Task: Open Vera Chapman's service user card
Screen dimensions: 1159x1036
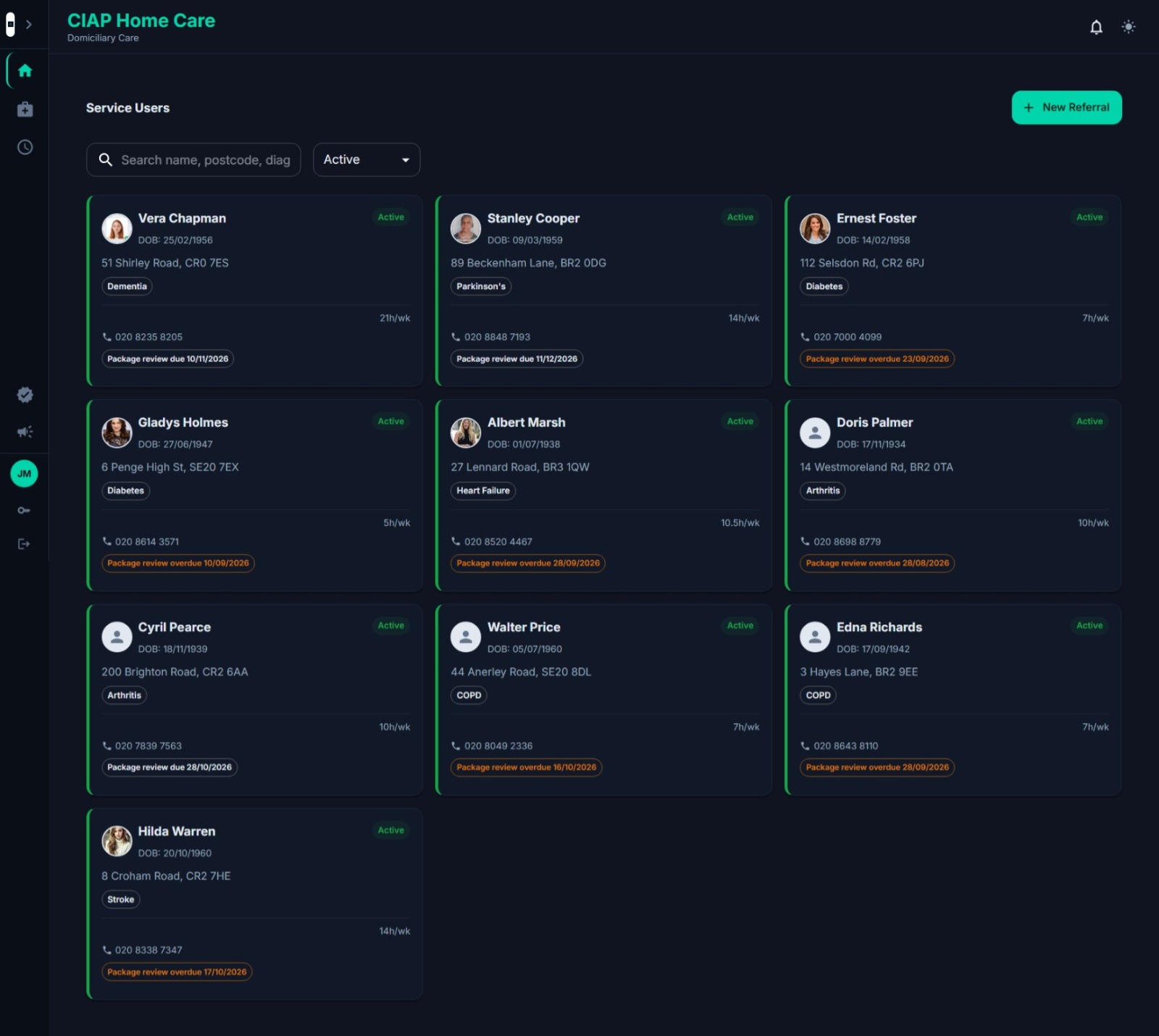Action: [x=254, y=291]
